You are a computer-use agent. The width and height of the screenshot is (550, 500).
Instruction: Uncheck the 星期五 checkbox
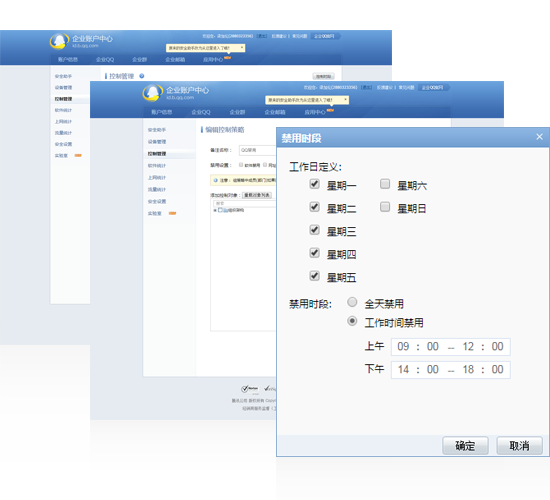coord(315,276)
